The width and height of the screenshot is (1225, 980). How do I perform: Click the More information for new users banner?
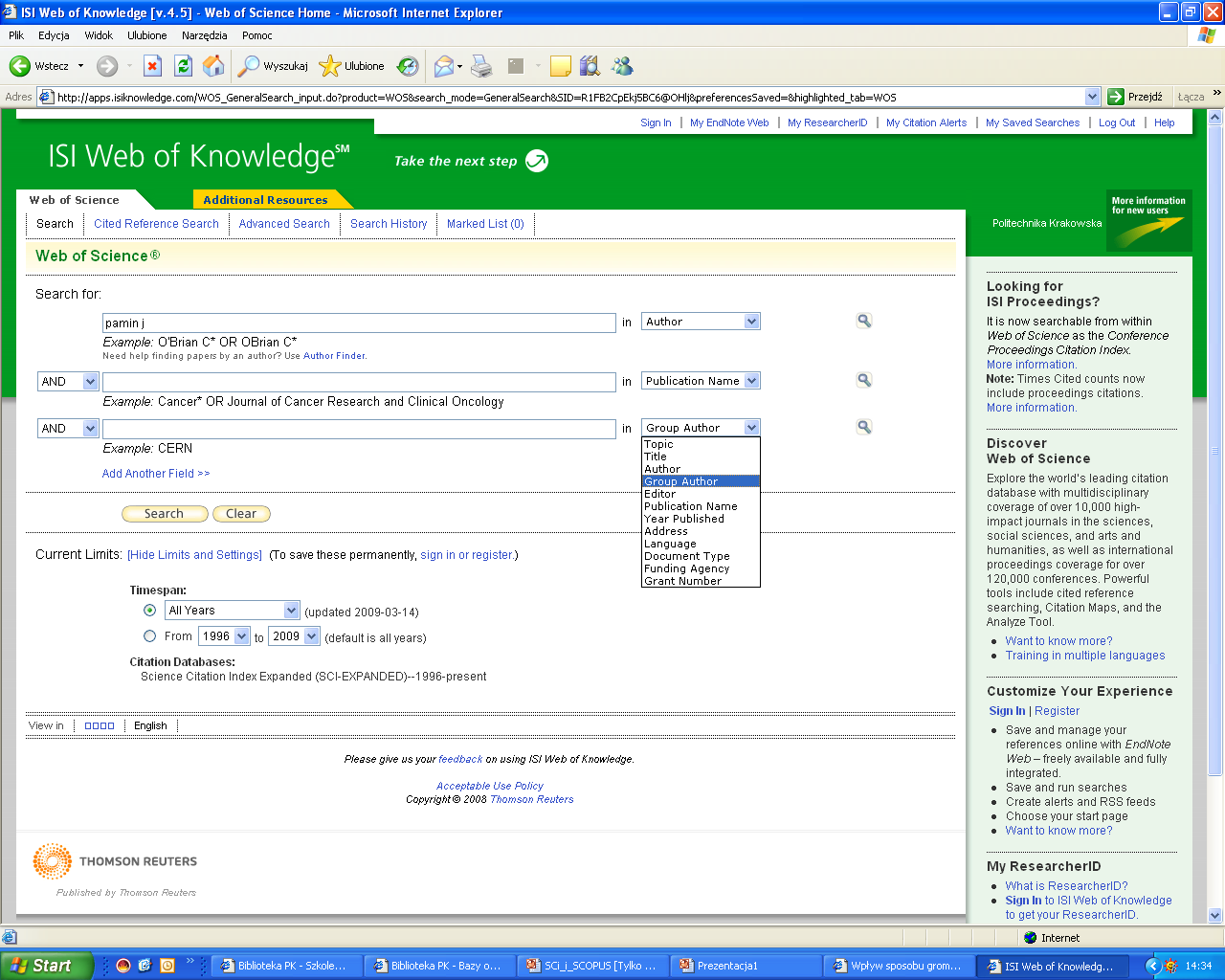(x=1148, y=220)
